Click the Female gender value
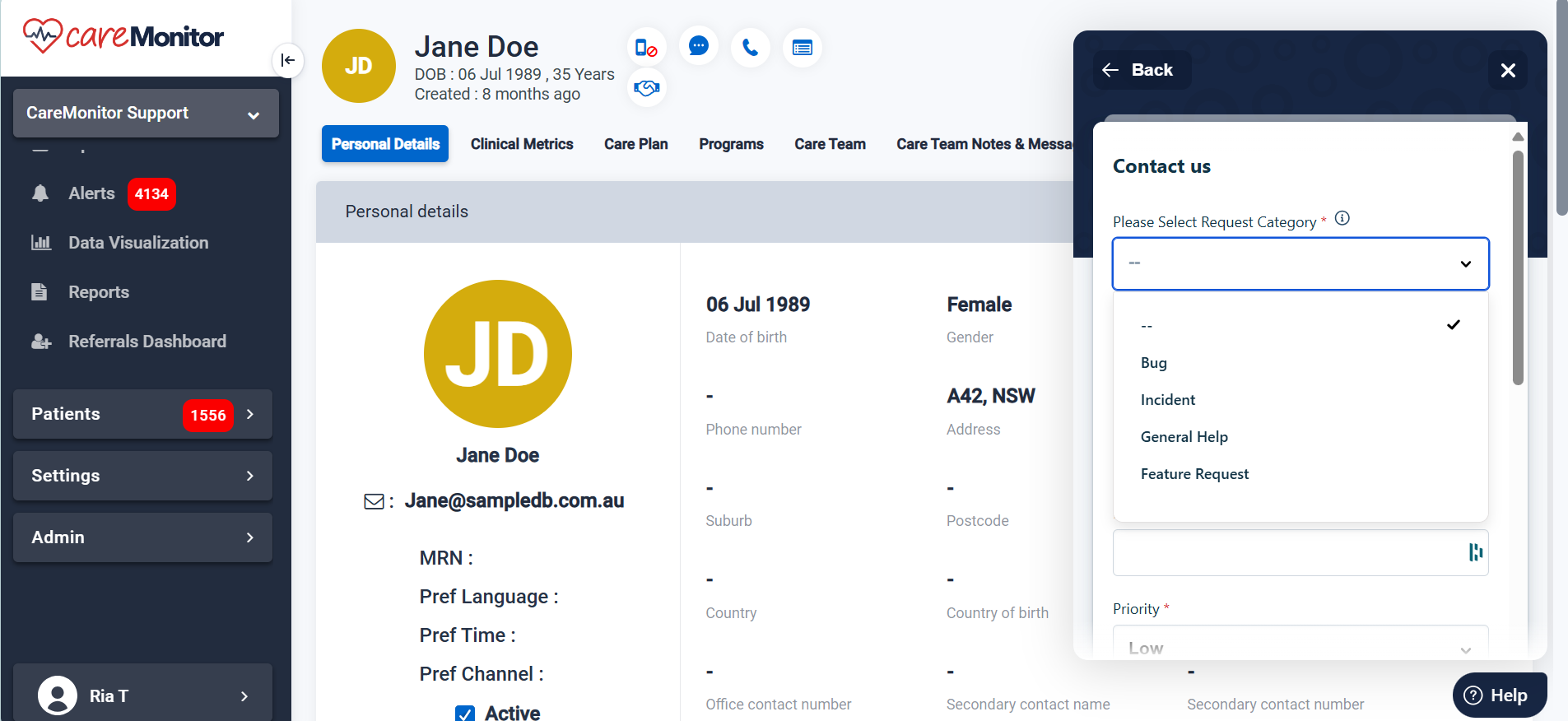The image size is (1568, 721). point(979,305)
